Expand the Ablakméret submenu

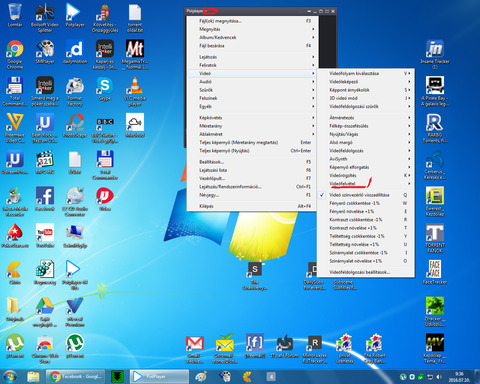tap(252, 134)
